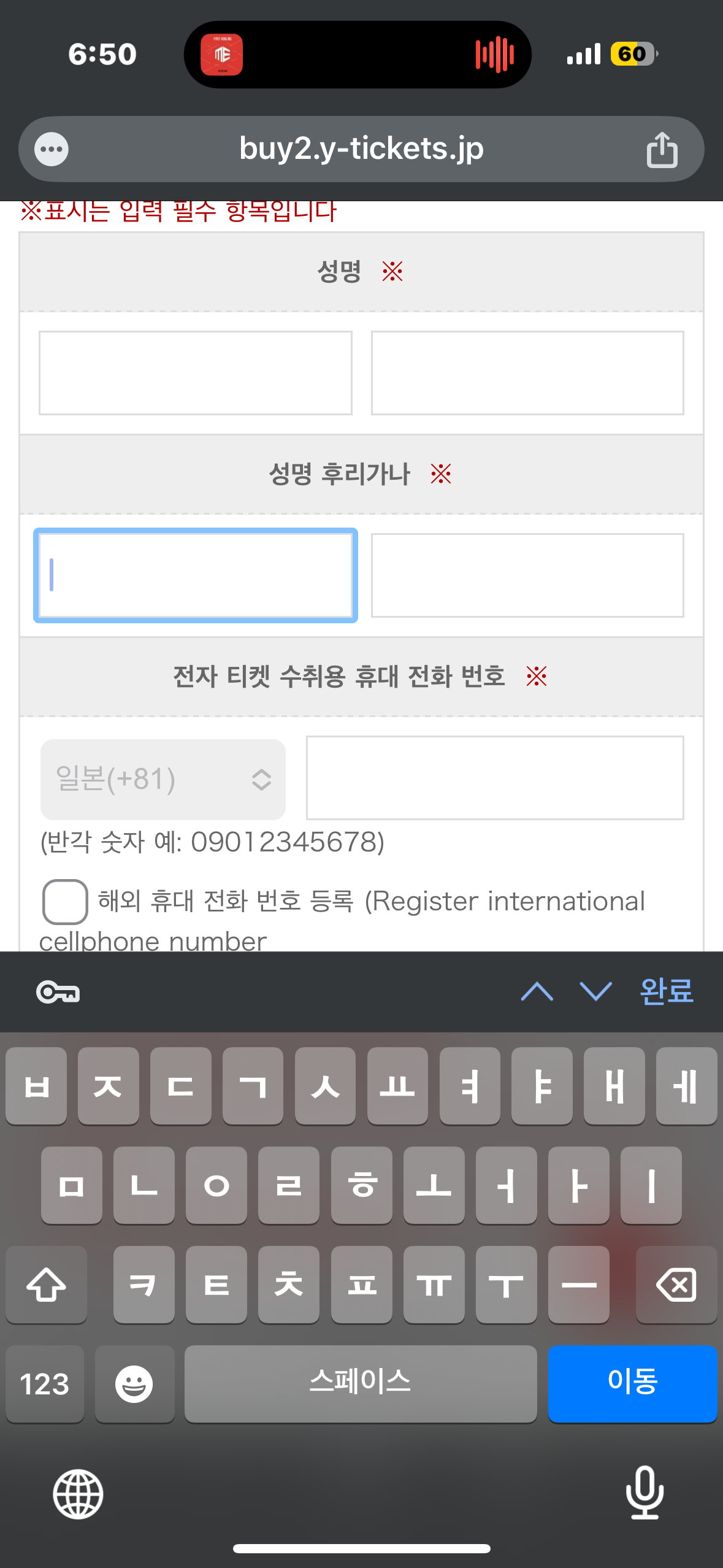The height and width of the screenshot is (1568, 723).
Task: Open the emoji keyboard
Action: 134,1384
